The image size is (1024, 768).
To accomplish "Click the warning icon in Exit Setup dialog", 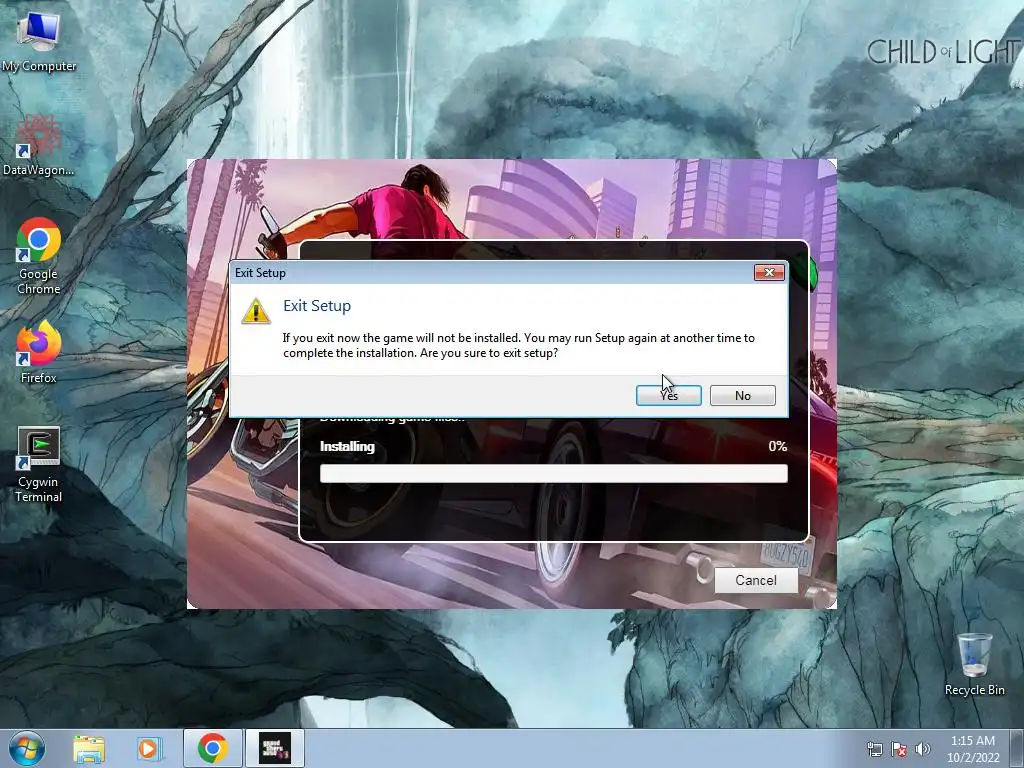I will point(255,311).
